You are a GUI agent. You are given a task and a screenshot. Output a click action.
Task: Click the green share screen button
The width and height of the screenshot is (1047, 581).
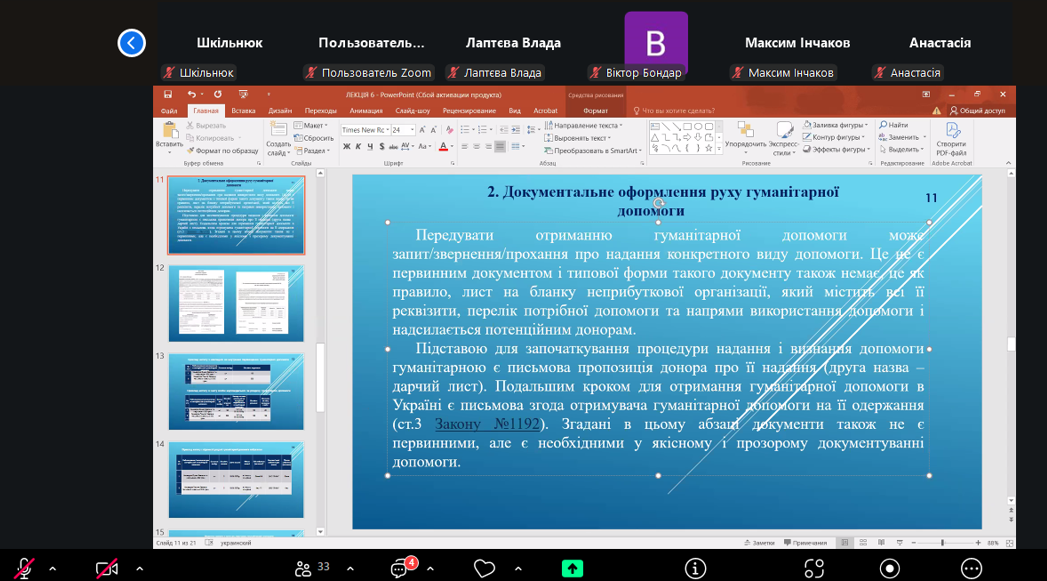(572, 568)
